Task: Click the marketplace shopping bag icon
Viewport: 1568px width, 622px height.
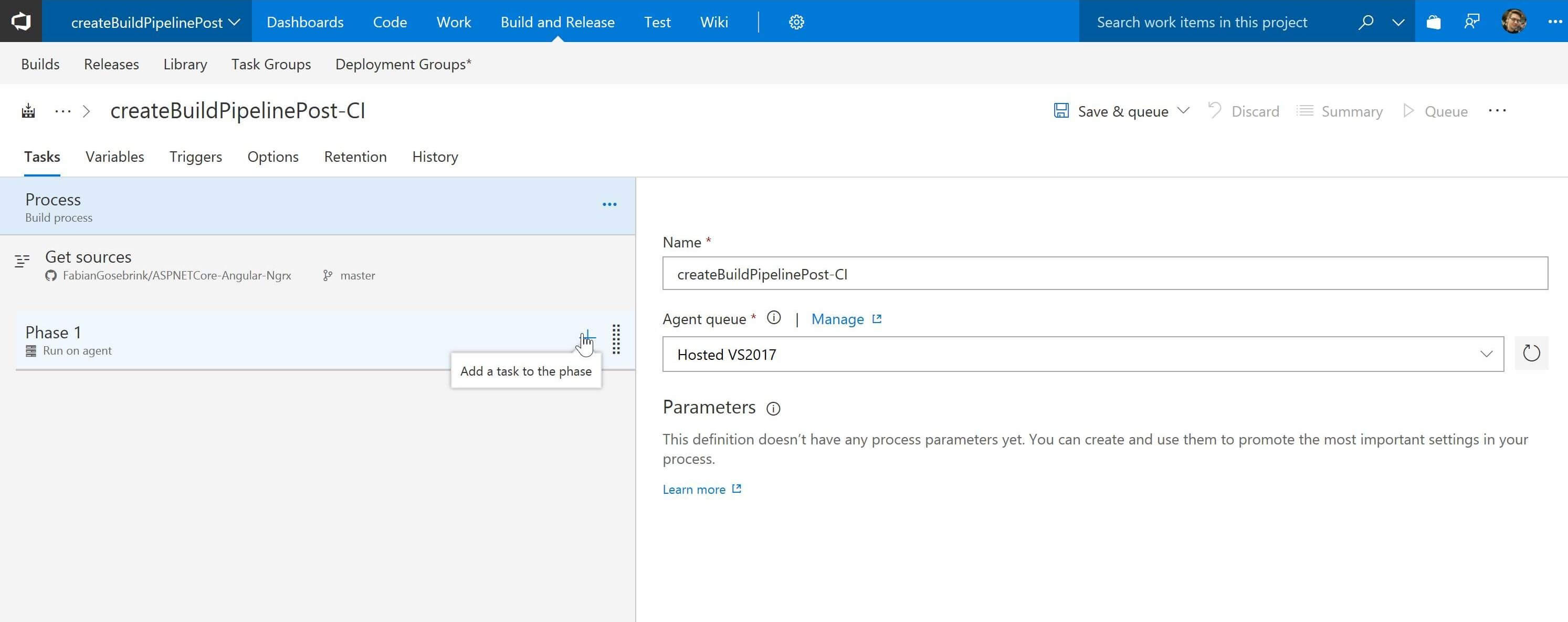Action: click(x=1434, y=22)
